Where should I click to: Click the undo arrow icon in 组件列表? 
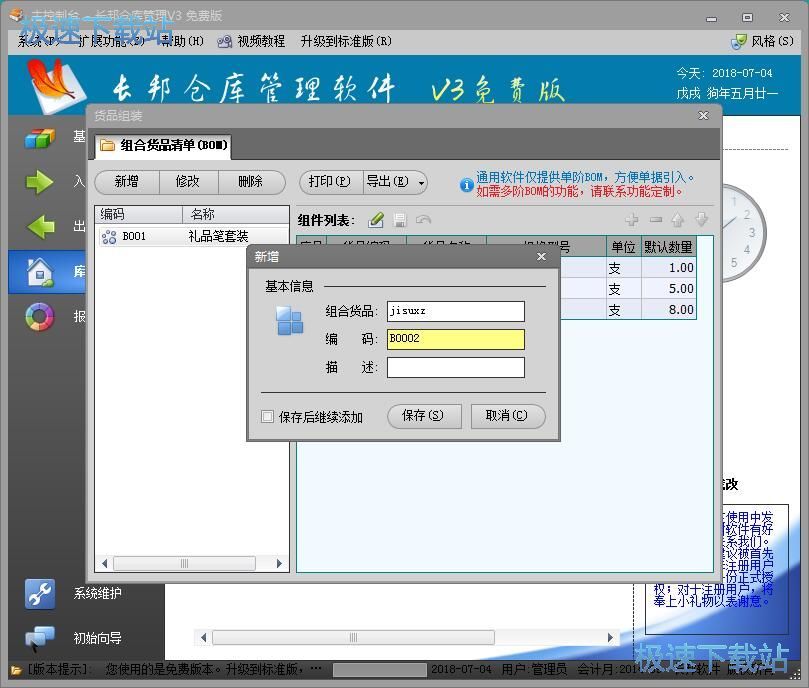click(x=423, y=220)
